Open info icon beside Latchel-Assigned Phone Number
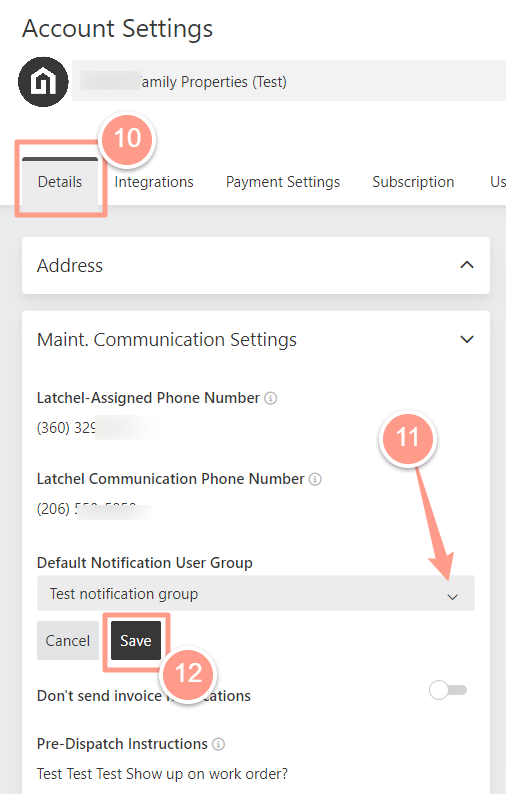 coord(271,398)
